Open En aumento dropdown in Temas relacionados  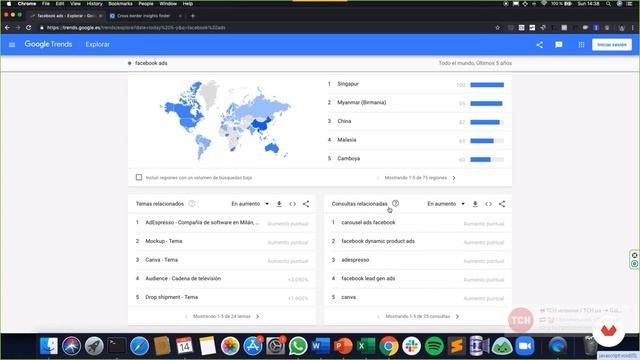coord(250,204)
